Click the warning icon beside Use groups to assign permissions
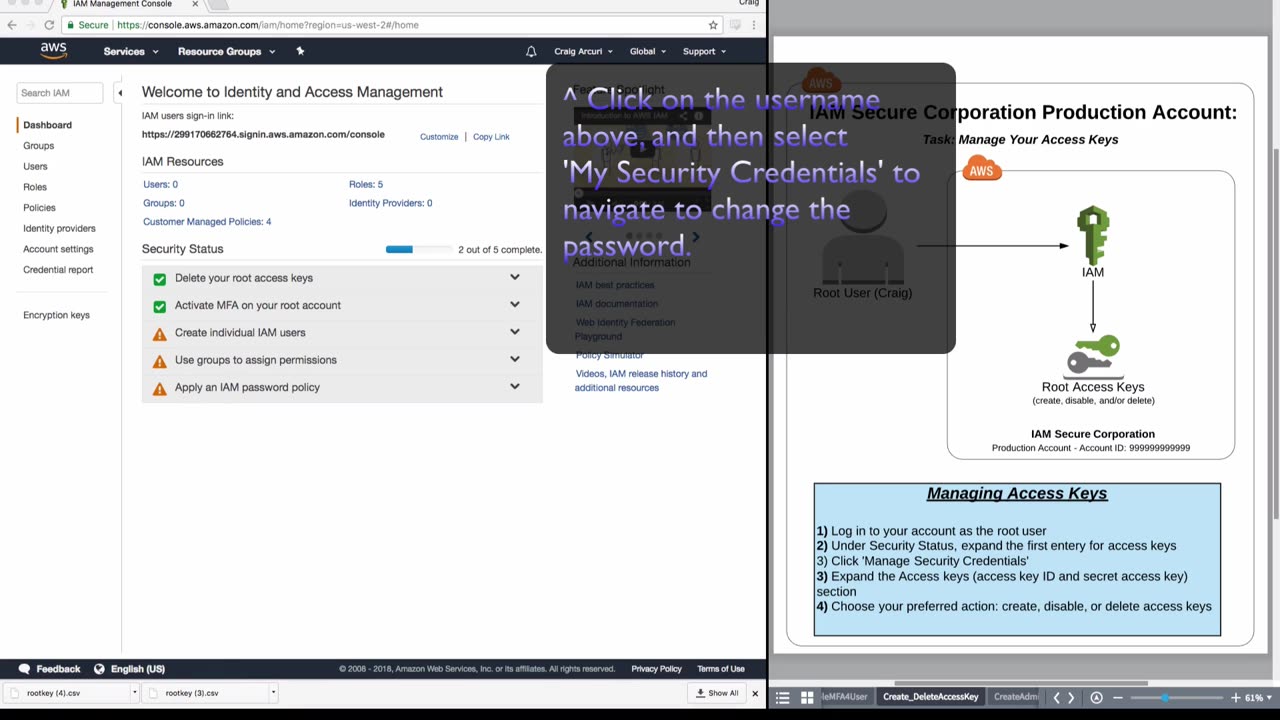 pos(159,360)
